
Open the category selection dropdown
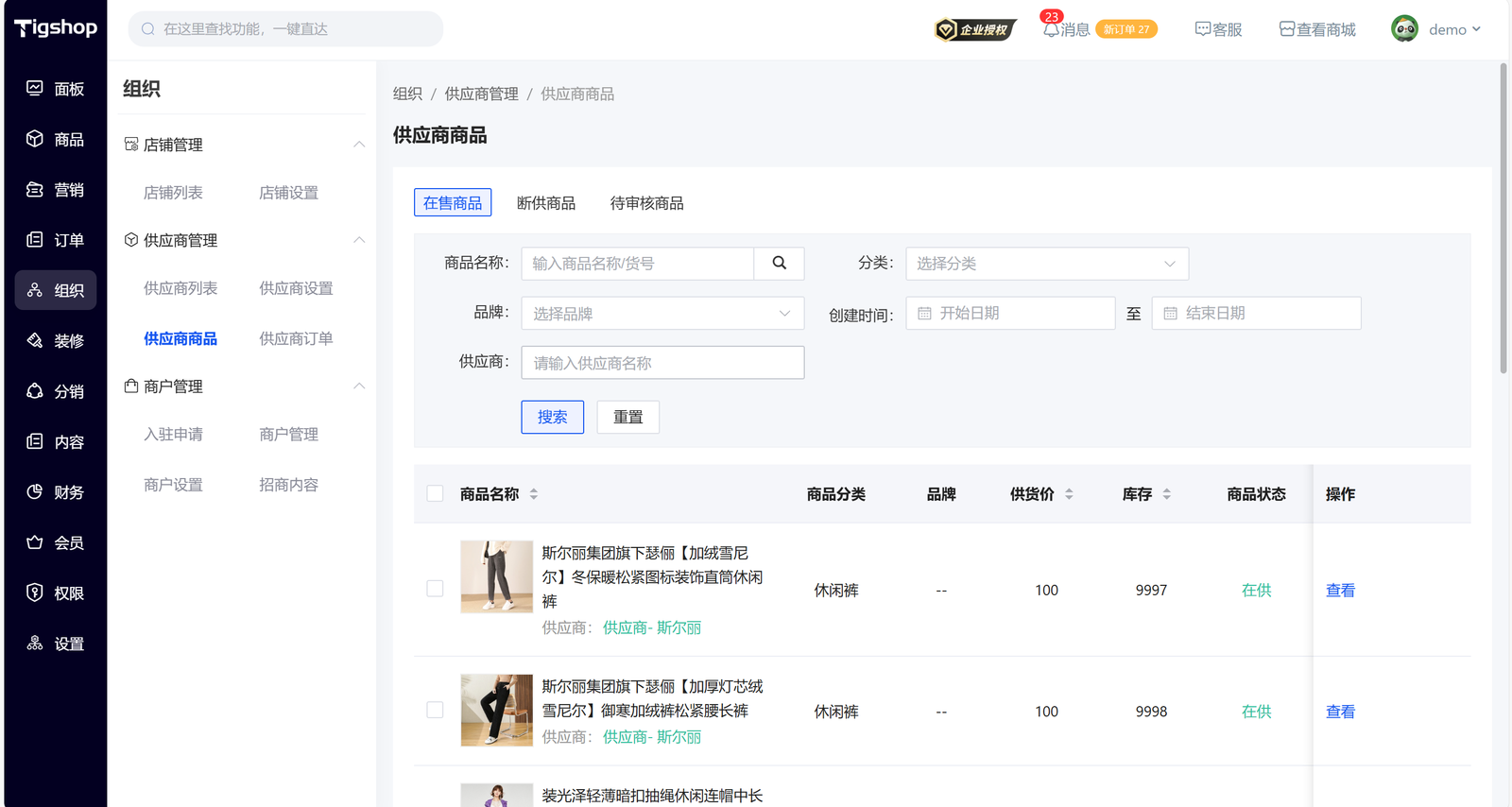(x=1046, y=264)
